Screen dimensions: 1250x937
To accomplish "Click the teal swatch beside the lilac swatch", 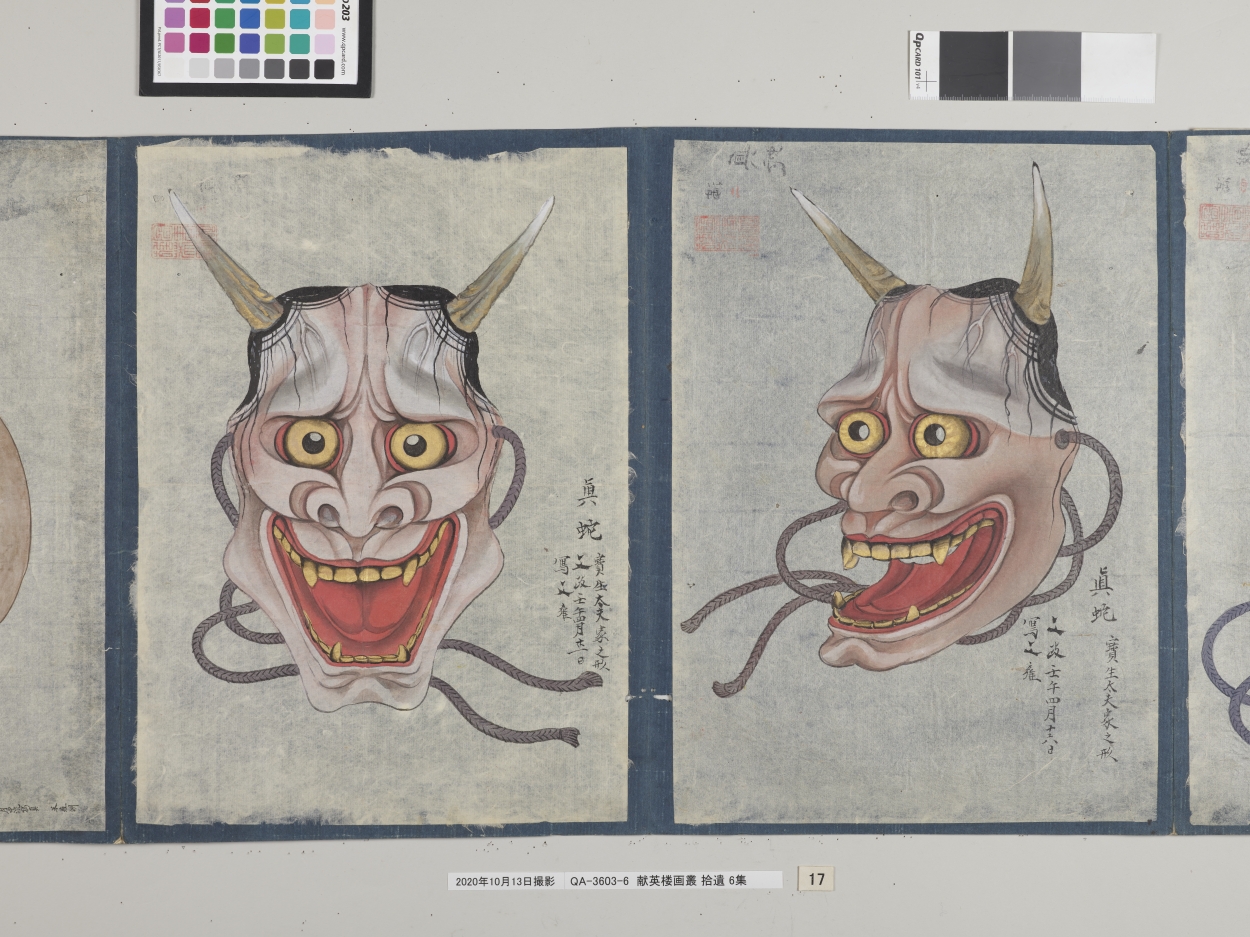I will 299,43.
